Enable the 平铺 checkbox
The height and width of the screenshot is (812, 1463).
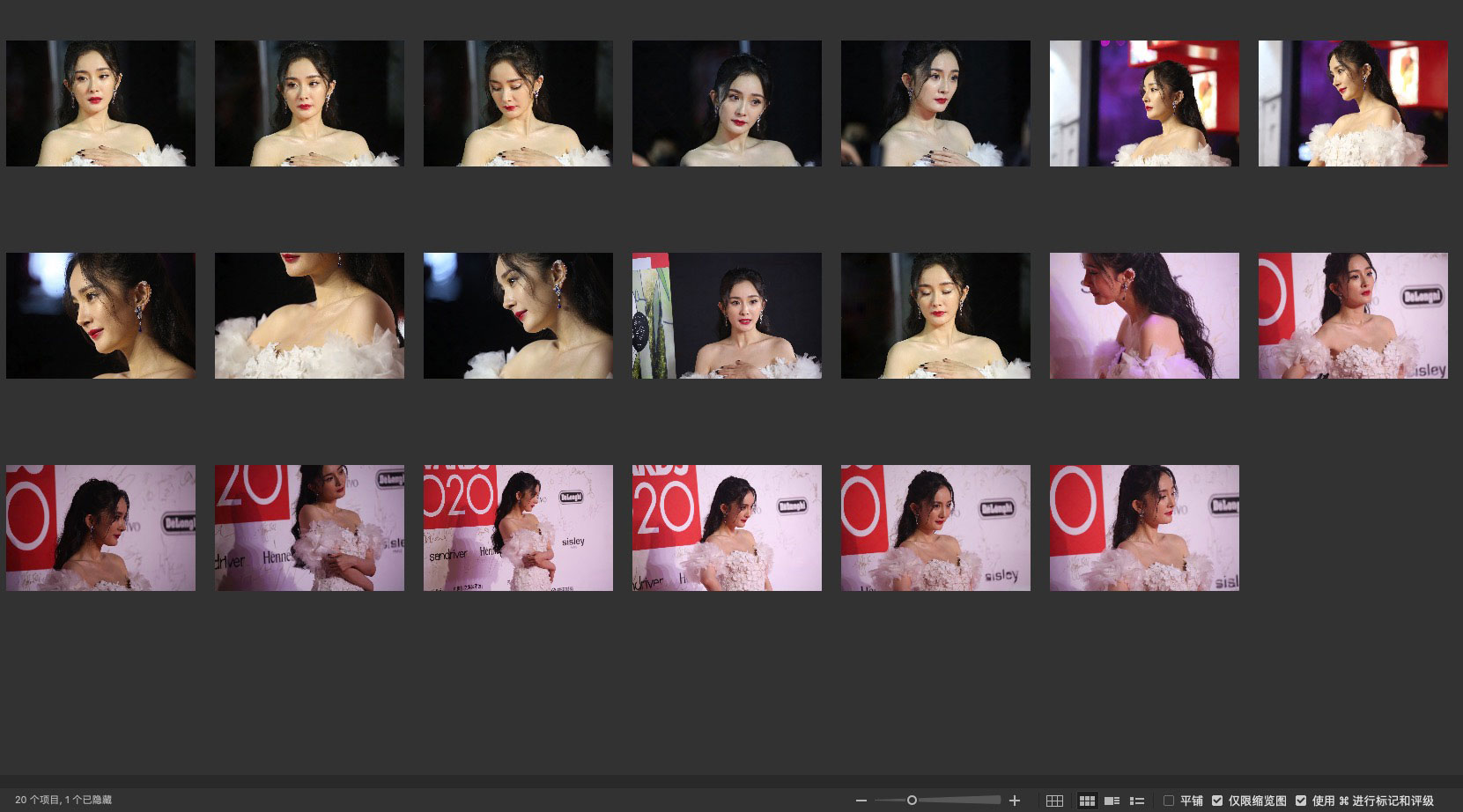click(1169, 801)
